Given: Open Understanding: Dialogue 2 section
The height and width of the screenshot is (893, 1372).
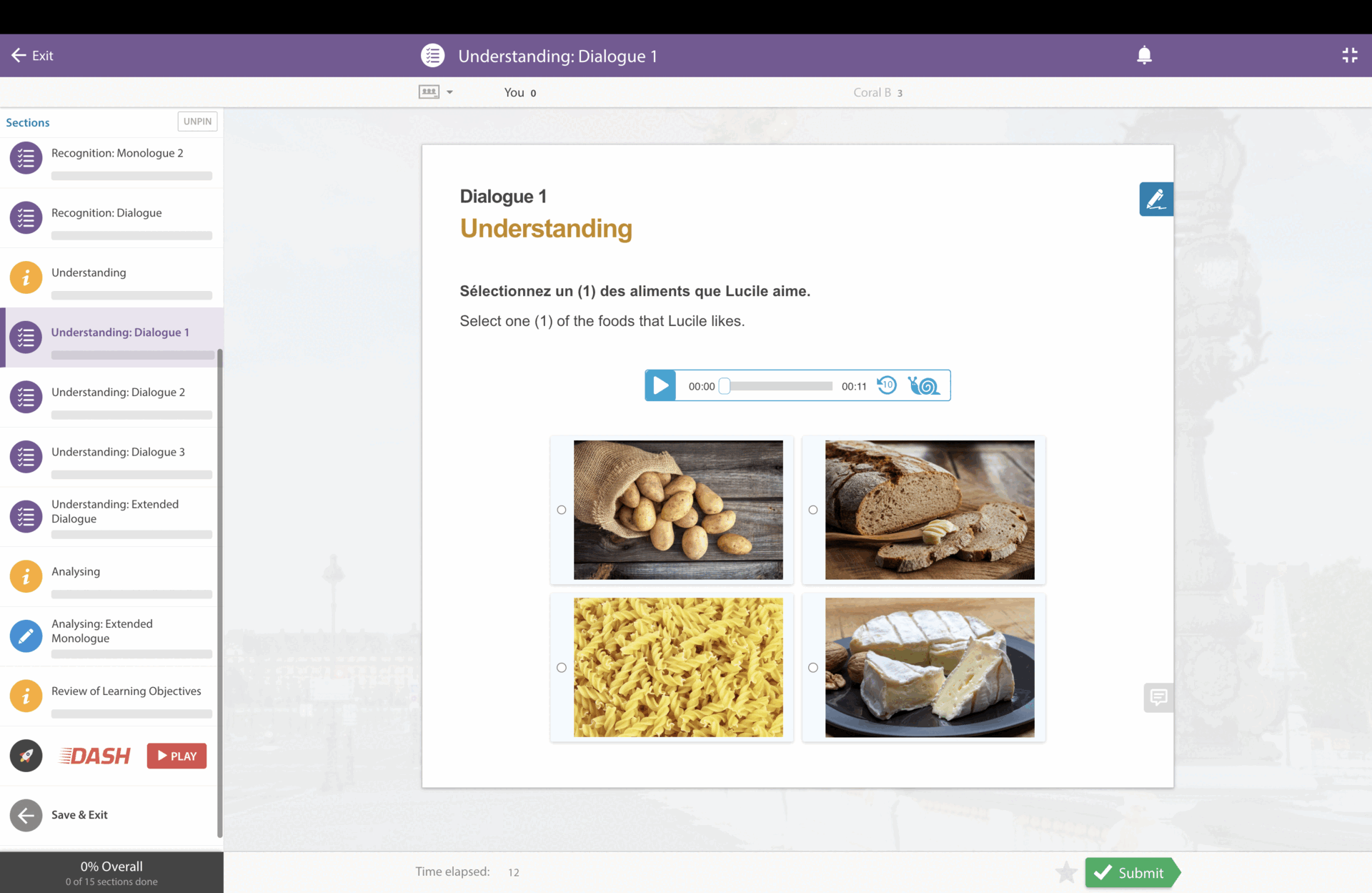Looking at the screenshot, I should [118, 393].
